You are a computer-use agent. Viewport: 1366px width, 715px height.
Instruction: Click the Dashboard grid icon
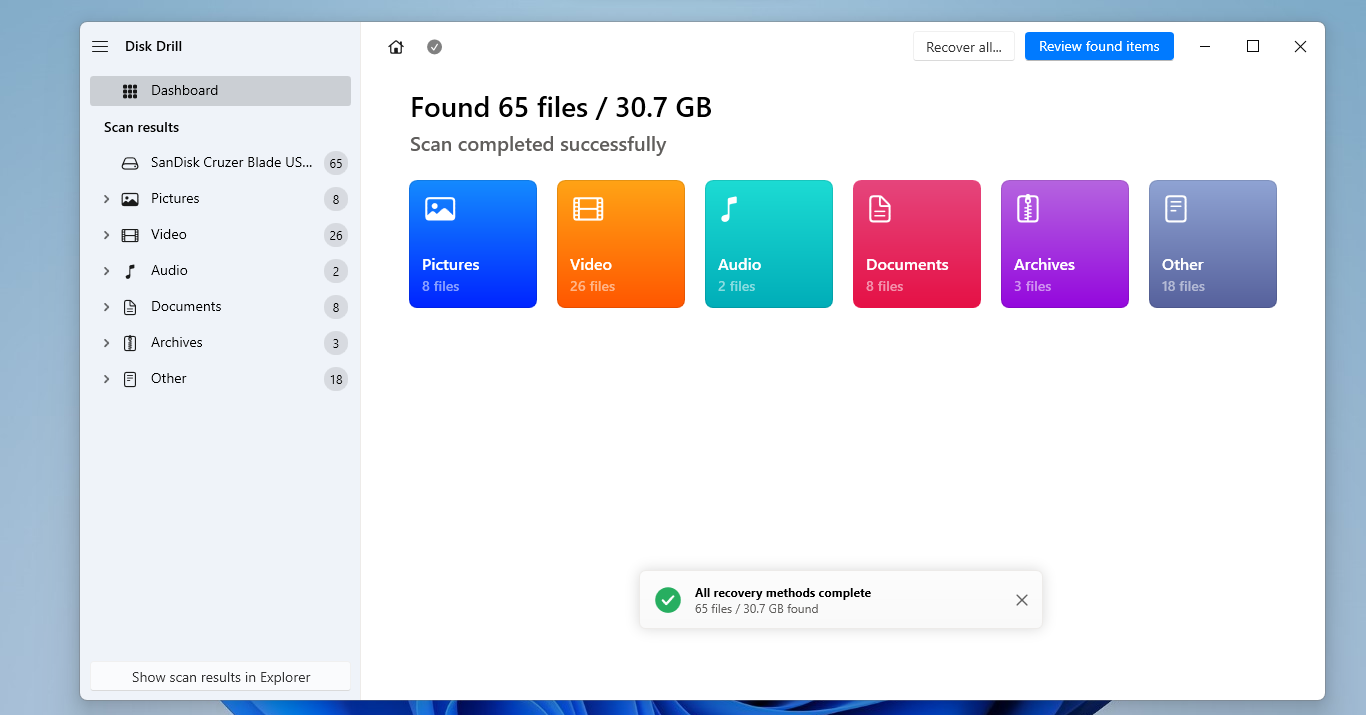click(x=130, y=91)
